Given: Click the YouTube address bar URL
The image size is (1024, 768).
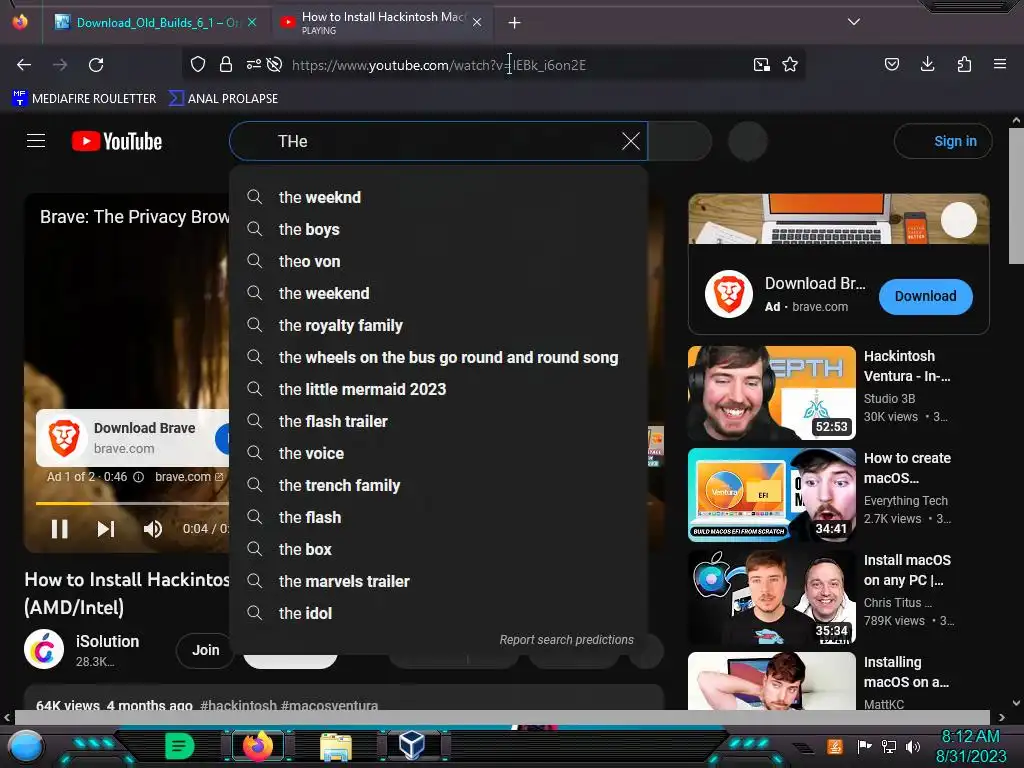Looking at the screenshot, I should [439, 65].
